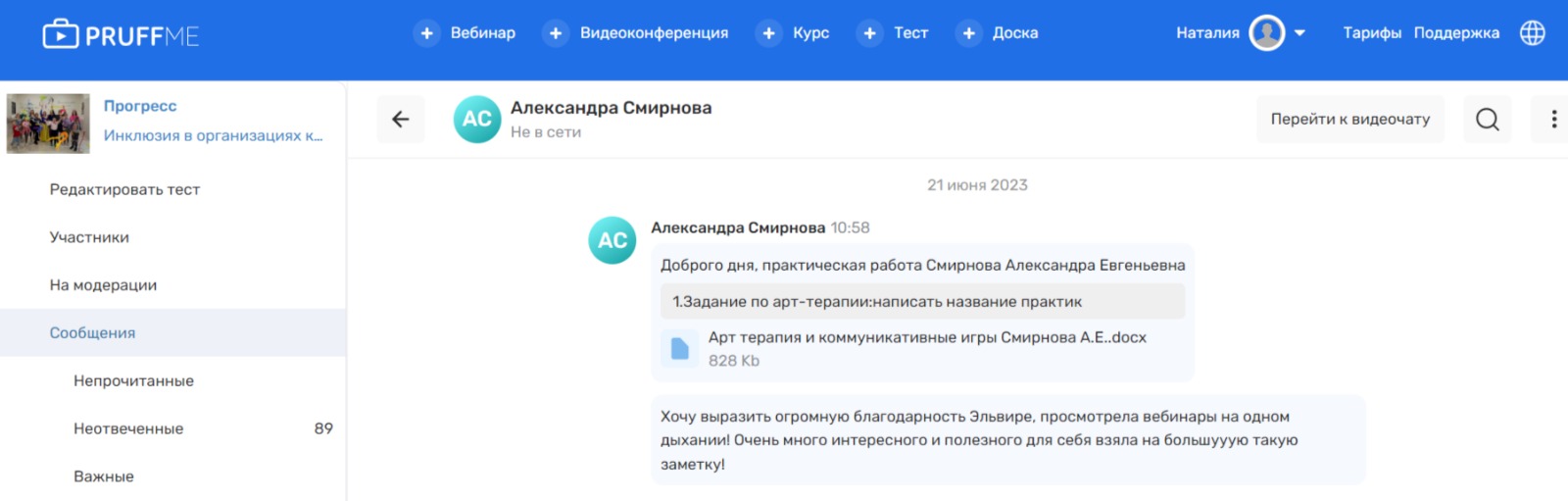Viewport: 1568px width, 501px height.
Task: Click the Наталия profile avatar
Action: [1267, 33]
